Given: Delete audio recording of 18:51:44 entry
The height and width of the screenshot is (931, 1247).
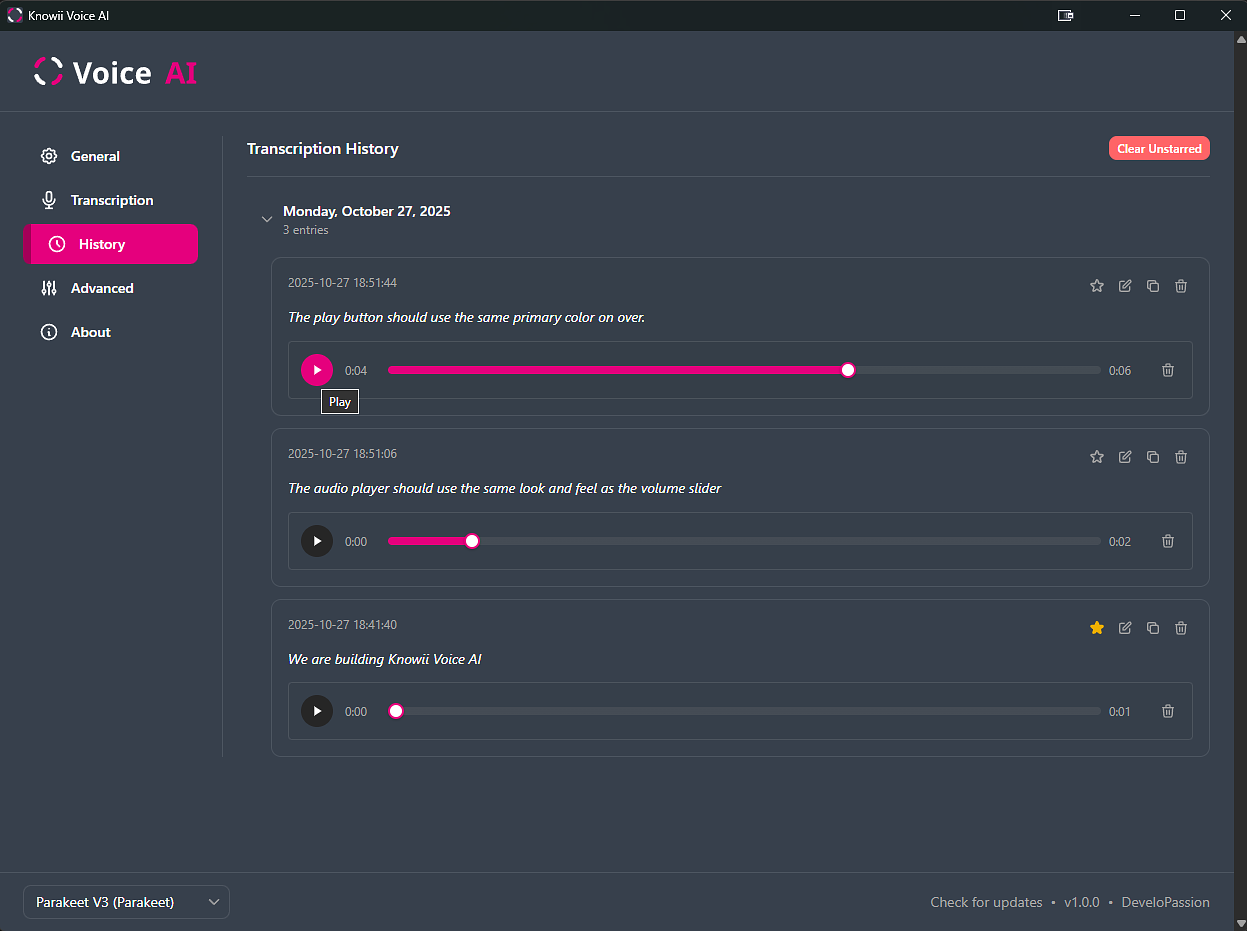Looking at the screenshot, I should (x=1168, y=370).
